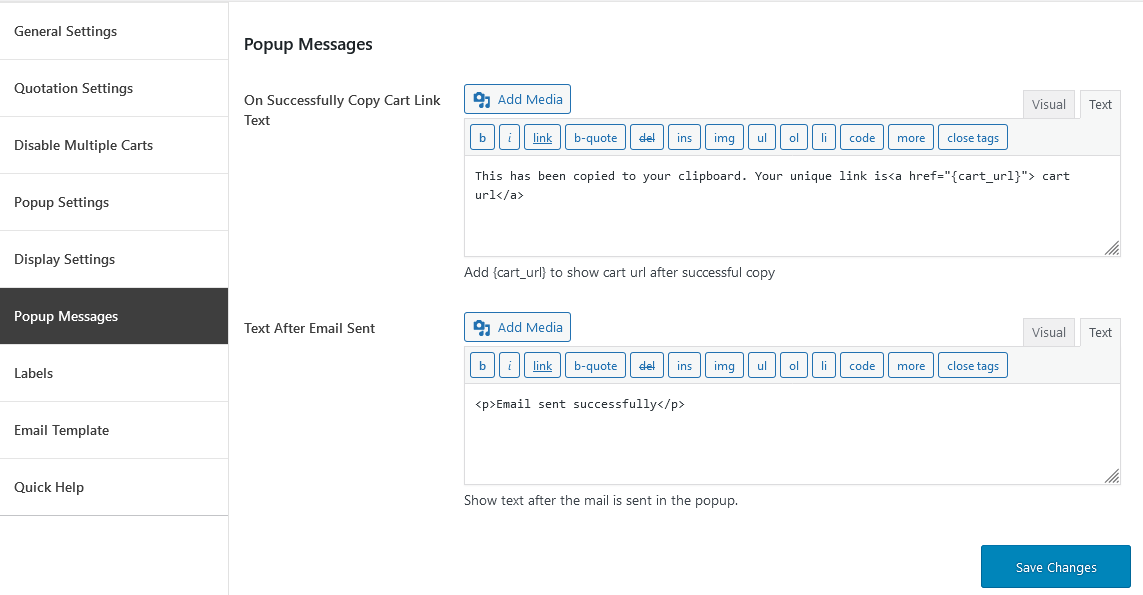This screenshot has width=1143, height=595.
Task: Click Add Media for Text After Email Sent
Action: pyautogui.click(x=518, y=327)
